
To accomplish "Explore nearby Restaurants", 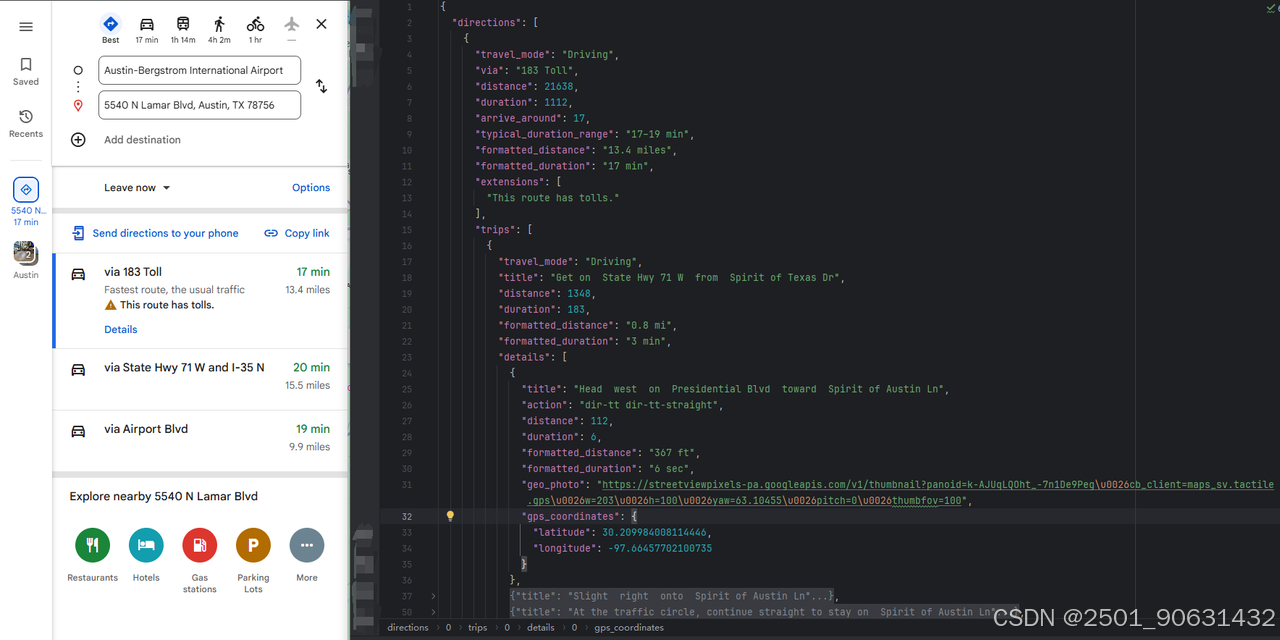I will 92,556.
